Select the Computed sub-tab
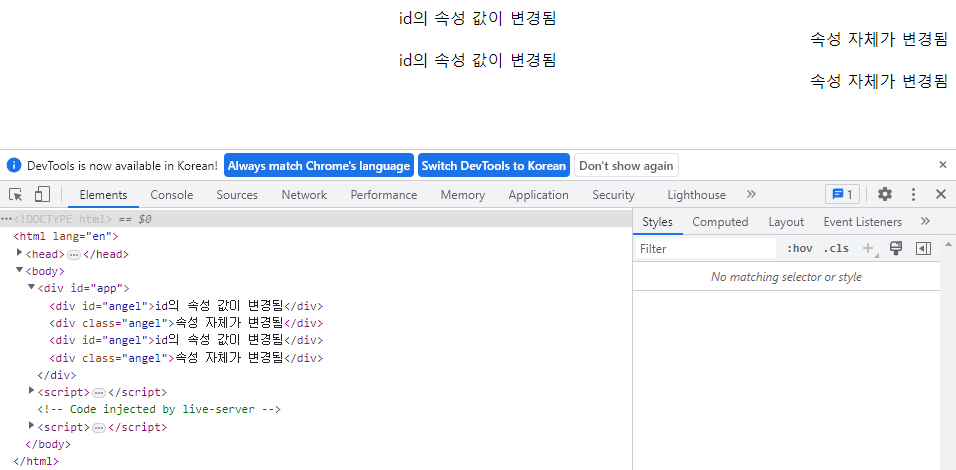The width and height of the screenshot is (956, 470). click(x=720, y=222)
